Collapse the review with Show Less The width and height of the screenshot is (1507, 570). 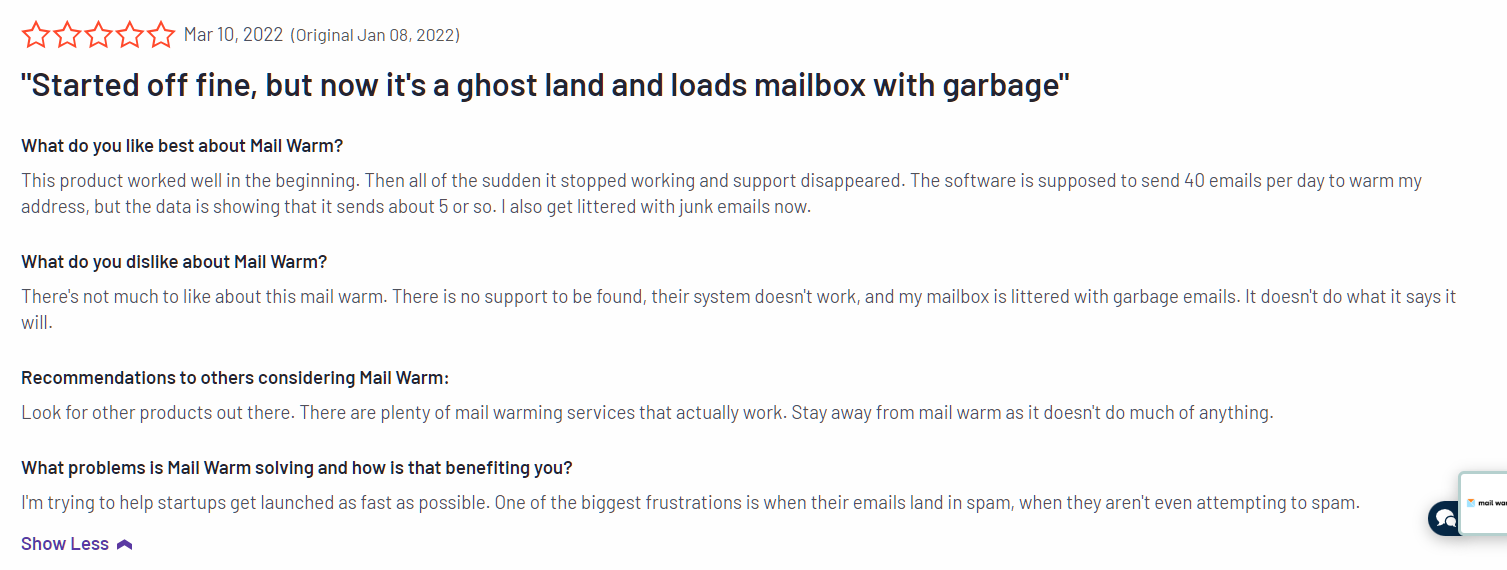(65, 544)
